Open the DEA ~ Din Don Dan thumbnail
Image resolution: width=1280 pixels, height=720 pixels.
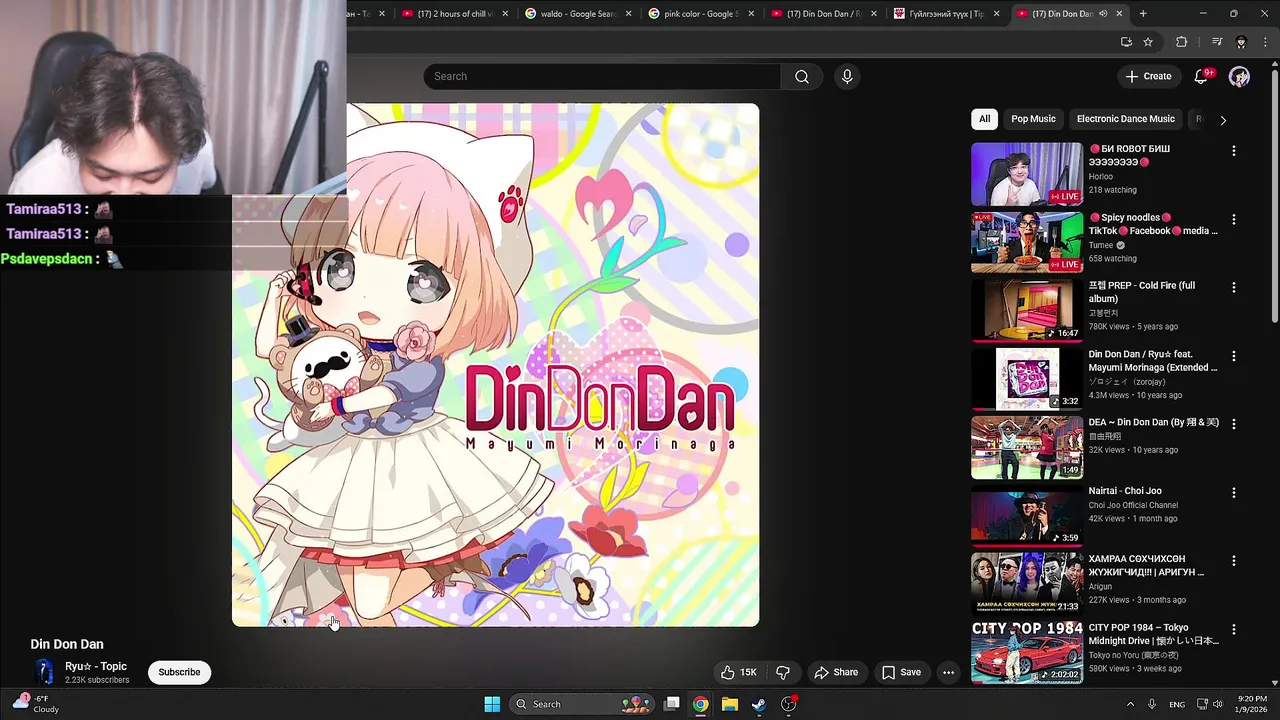(x=1027, y=447)
